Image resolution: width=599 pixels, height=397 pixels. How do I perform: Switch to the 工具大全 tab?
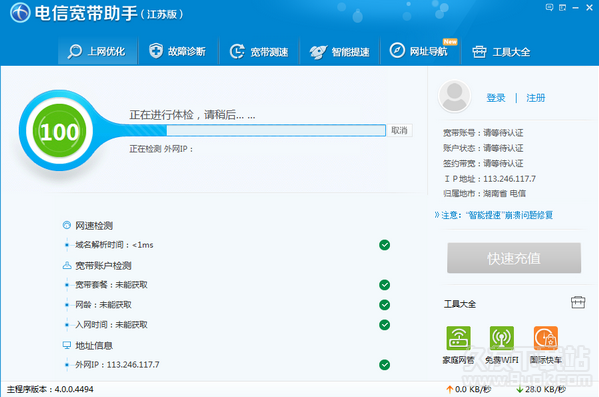(x=502, y=51)
